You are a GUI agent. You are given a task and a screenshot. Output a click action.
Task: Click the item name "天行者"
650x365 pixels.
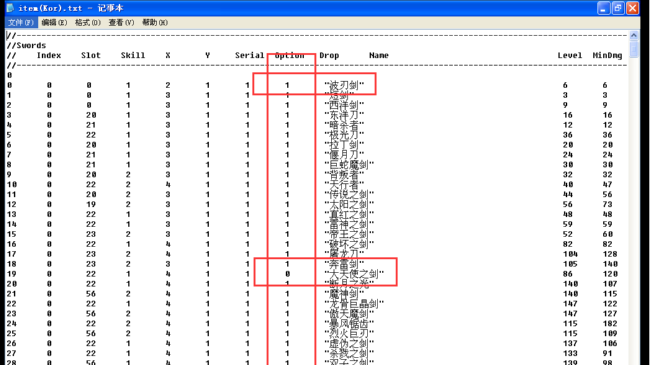coord(344,185)
